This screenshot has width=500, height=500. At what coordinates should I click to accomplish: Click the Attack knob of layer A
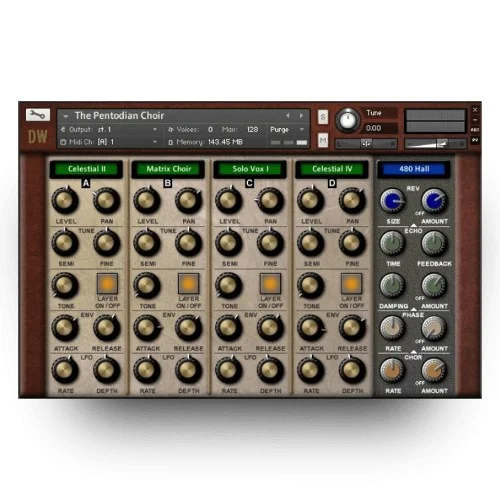pyautogui.click(x=65, y=328)
